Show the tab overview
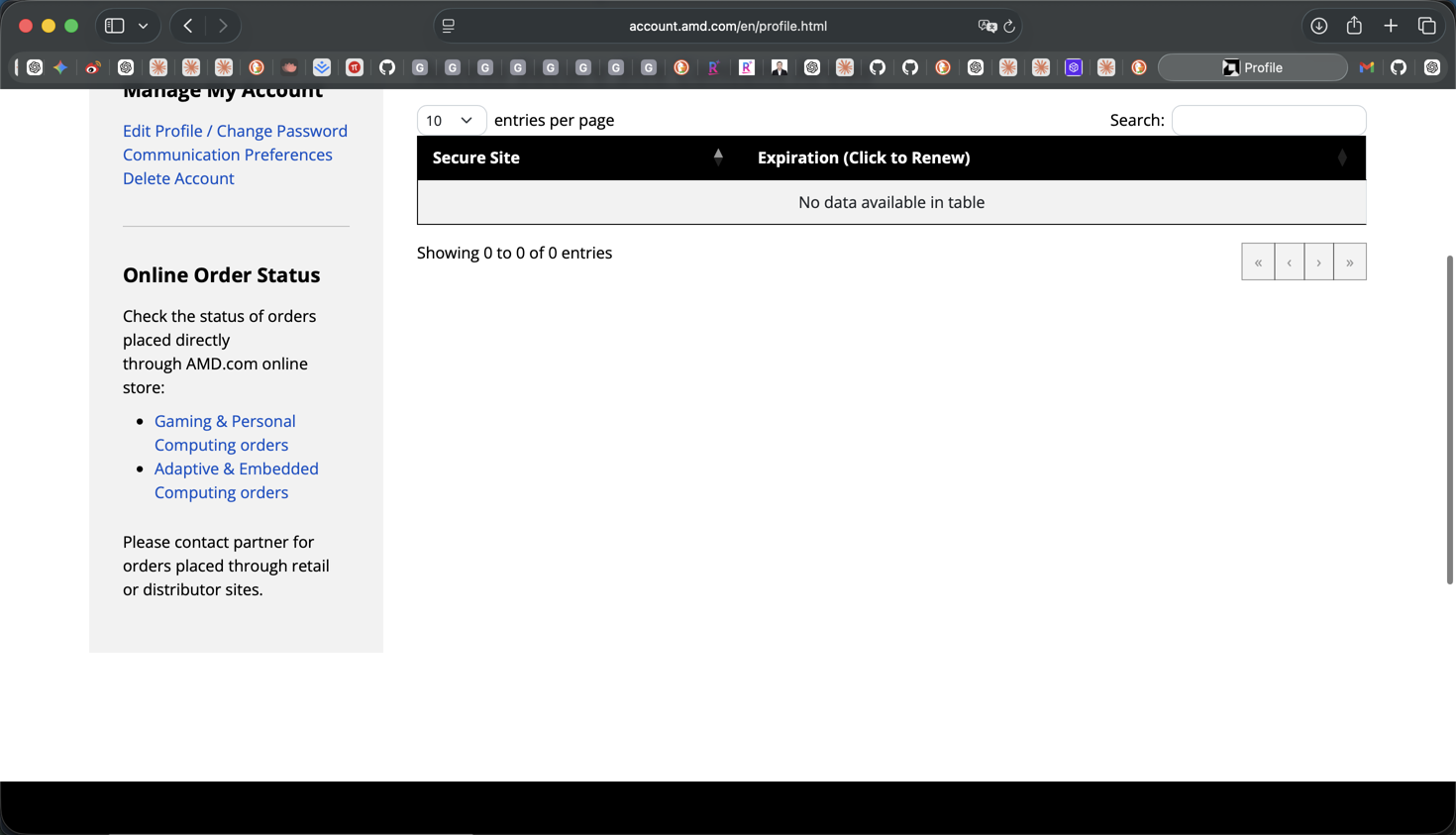This screenshot has height=835, width=1456. point(1427,26)
